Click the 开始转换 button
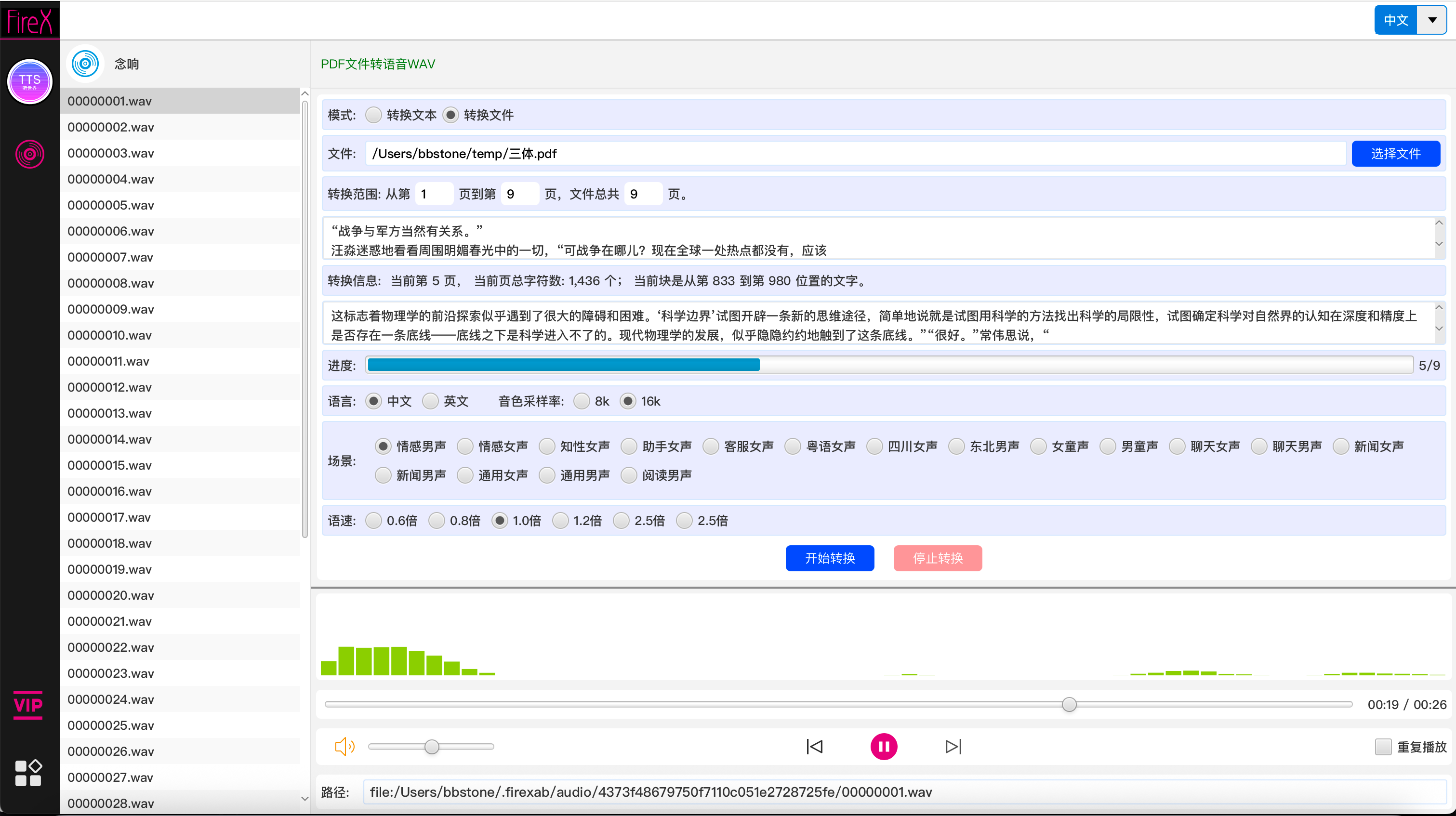 (829, 558)
